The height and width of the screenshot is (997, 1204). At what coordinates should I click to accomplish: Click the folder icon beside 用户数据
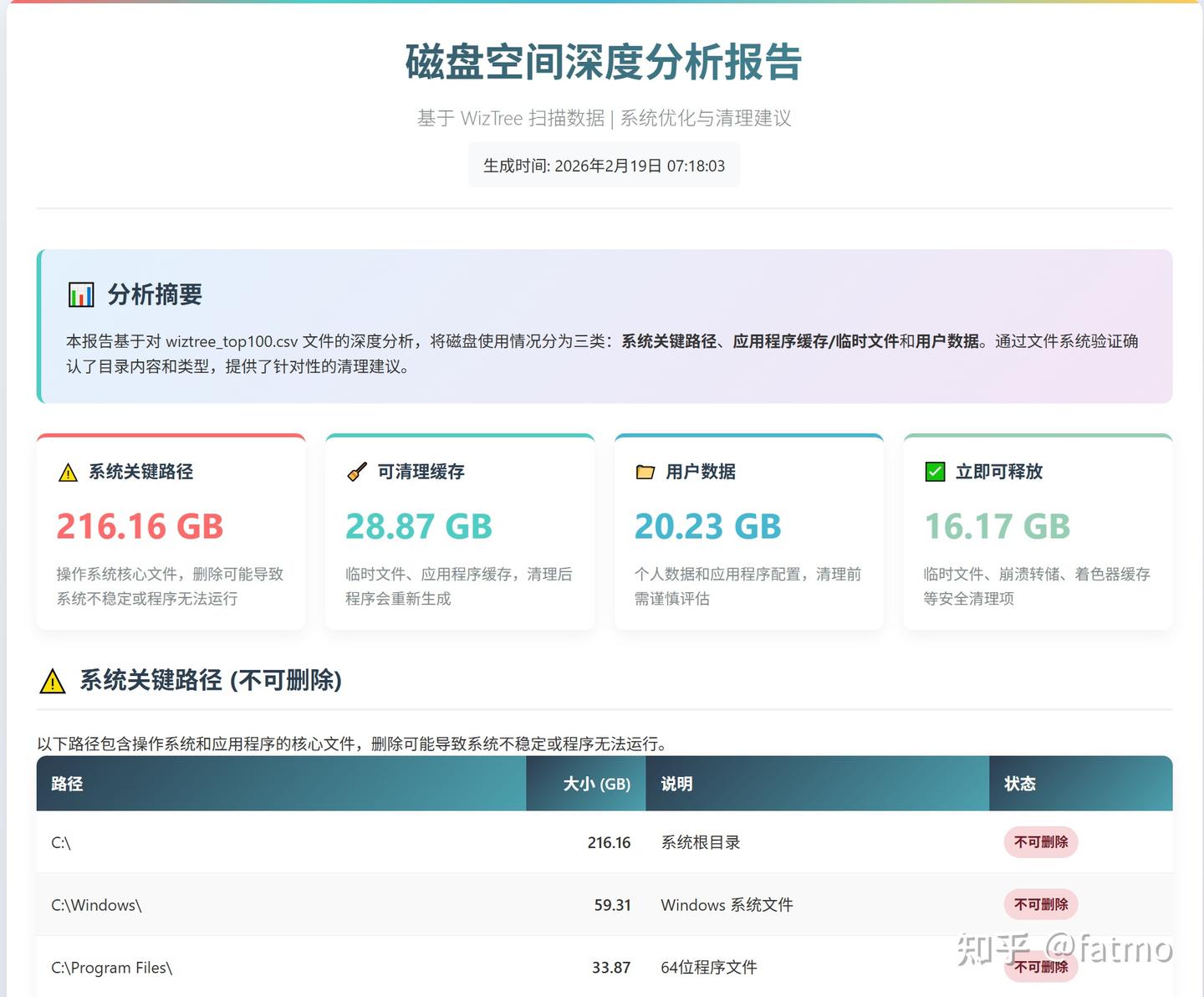(x=645, y=473)
